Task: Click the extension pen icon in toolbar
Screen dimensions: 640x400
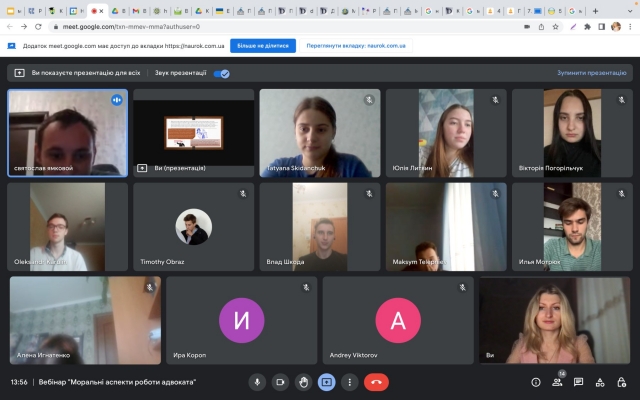Action: 573,27
